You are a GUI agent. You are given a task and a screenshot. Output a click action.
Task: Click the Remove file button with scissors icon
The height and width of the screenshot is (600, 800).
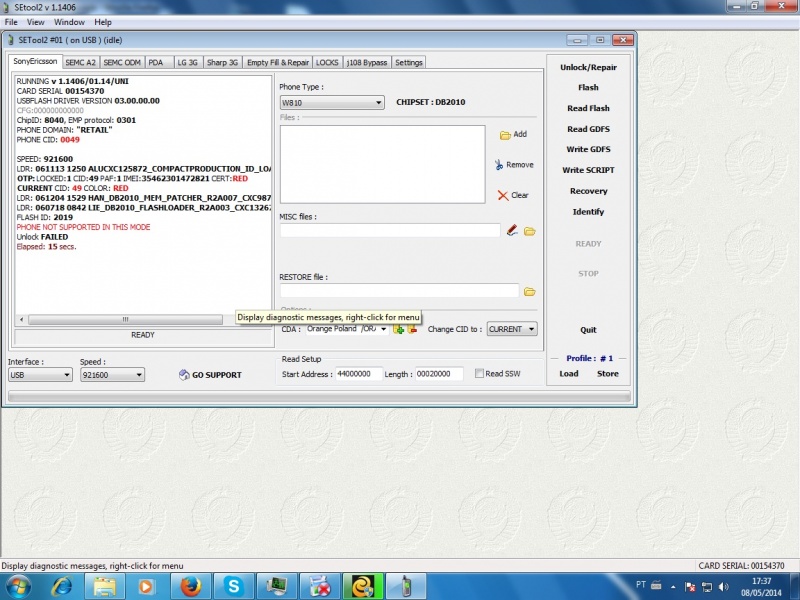pos(514,165)
